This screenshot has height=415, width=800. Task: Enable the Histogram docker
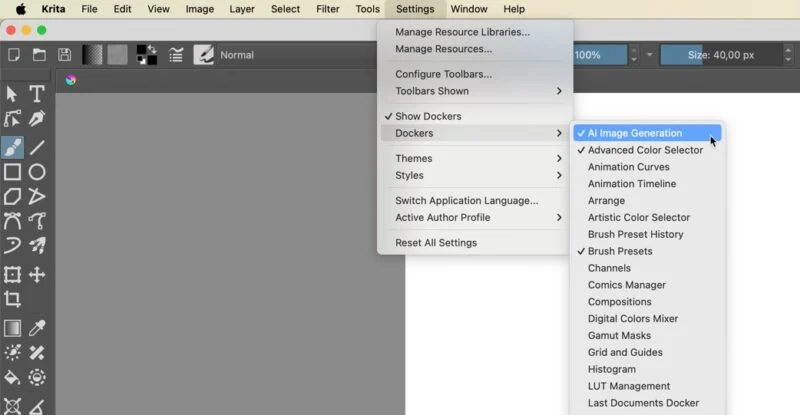tap(647, 369)
